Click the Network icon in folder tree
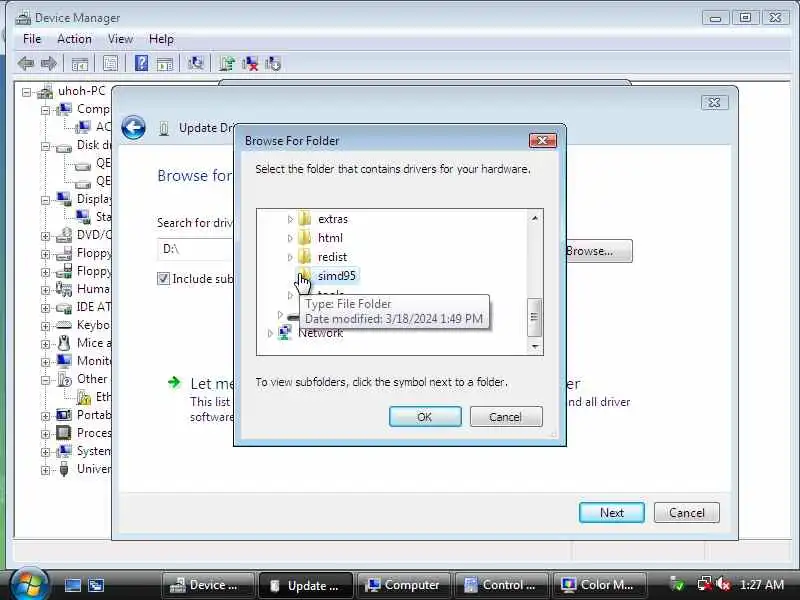The height and width of the screenshot is (600, 800). tap(285, 333)
